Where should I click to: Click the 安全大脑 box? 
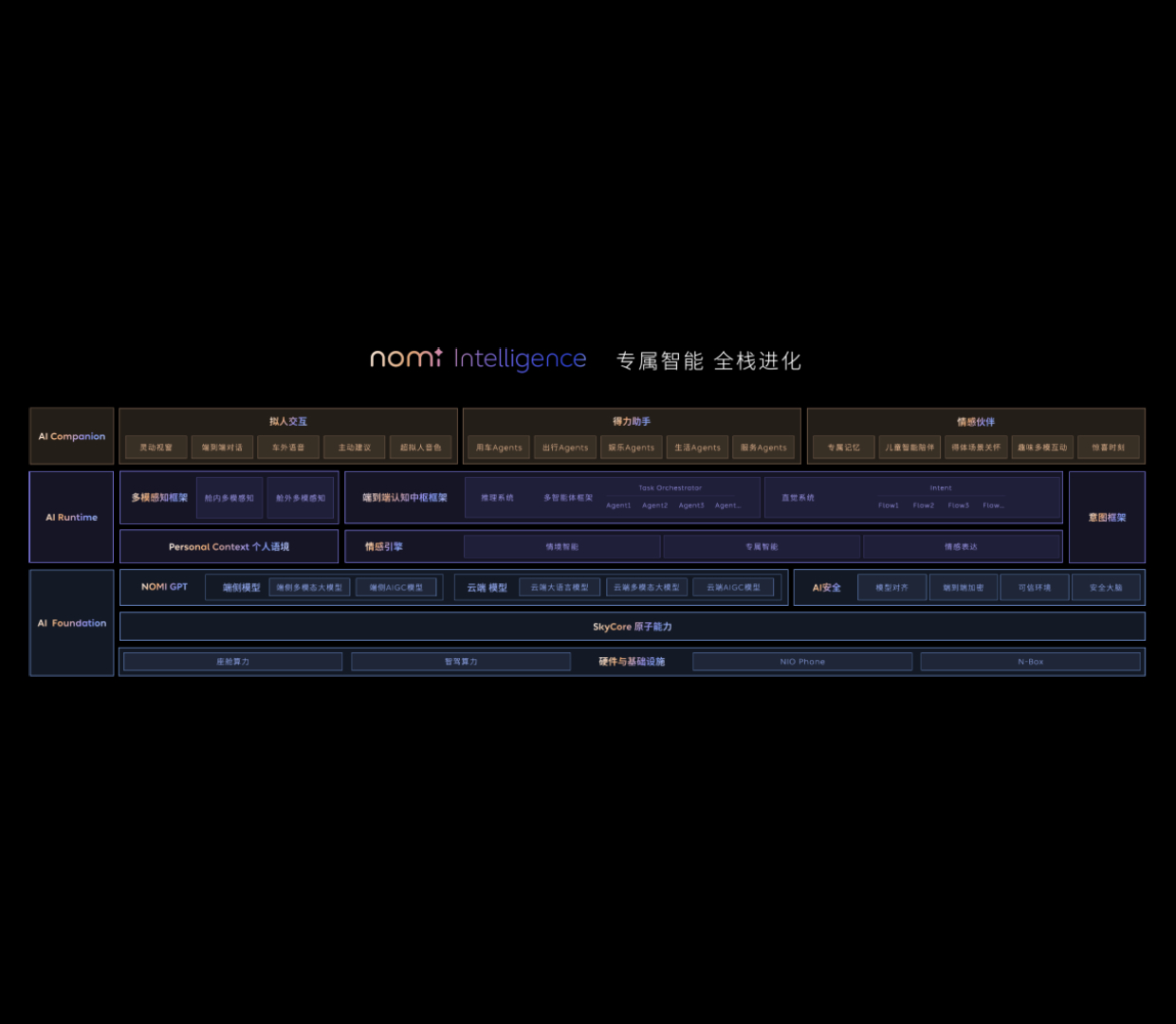click(1106, 588)
